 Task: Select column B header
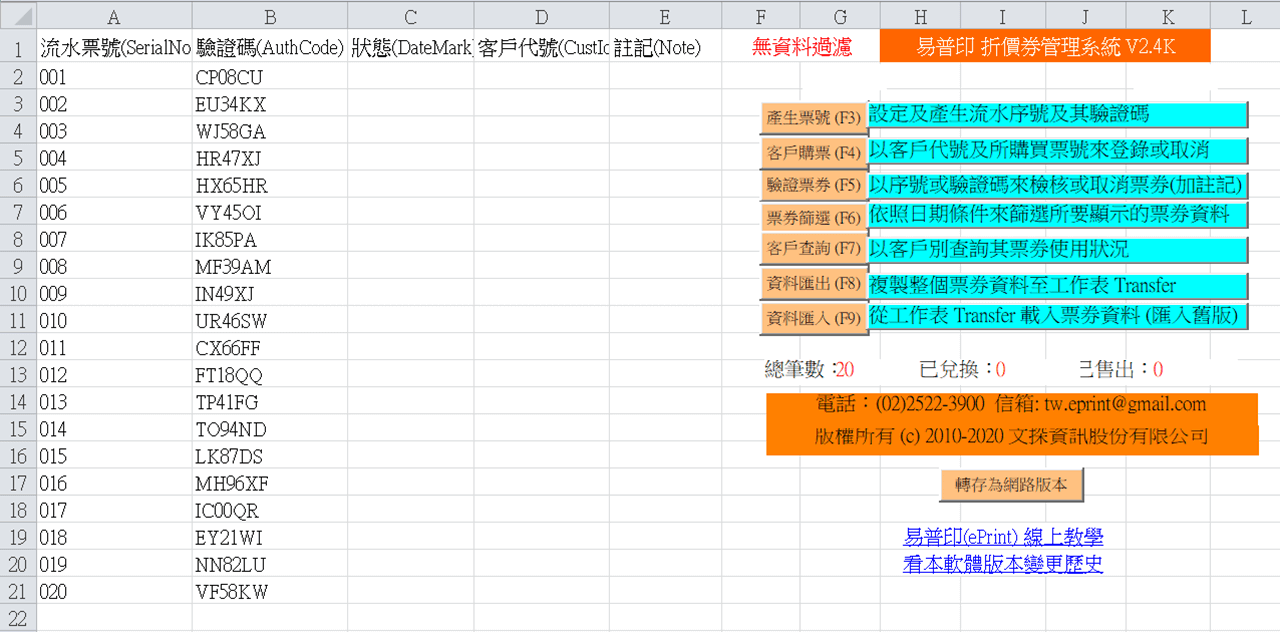point(270,16)
